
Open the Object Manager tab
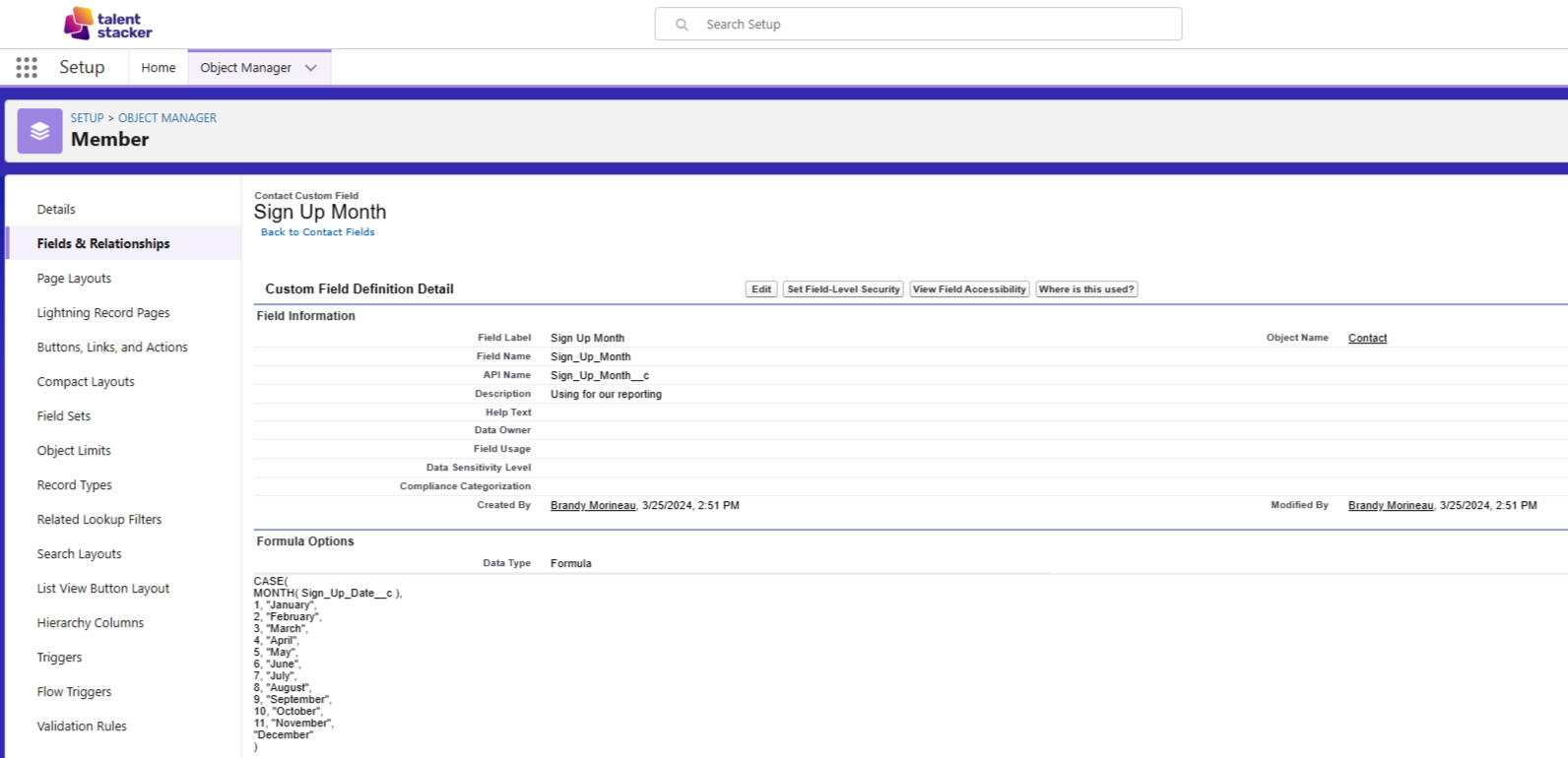coord(245,68)
